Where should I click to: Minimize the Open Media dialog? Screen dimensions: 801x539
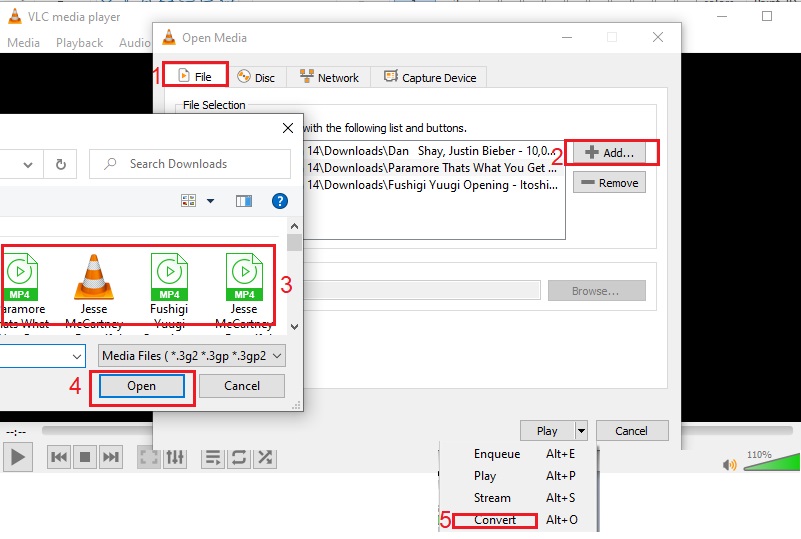pyautogui.click(x=567, y=37)
